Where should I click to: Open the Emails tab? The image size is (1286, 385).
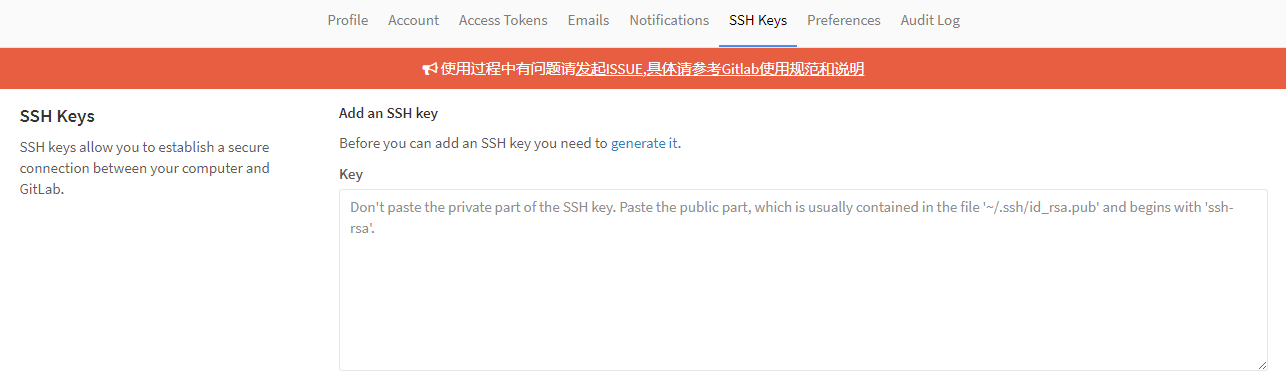(x=588, y=20)
